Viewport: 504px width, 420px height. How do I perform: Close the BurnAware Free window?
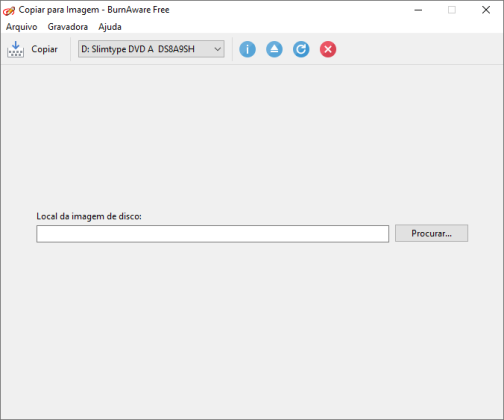click(486, 10)
